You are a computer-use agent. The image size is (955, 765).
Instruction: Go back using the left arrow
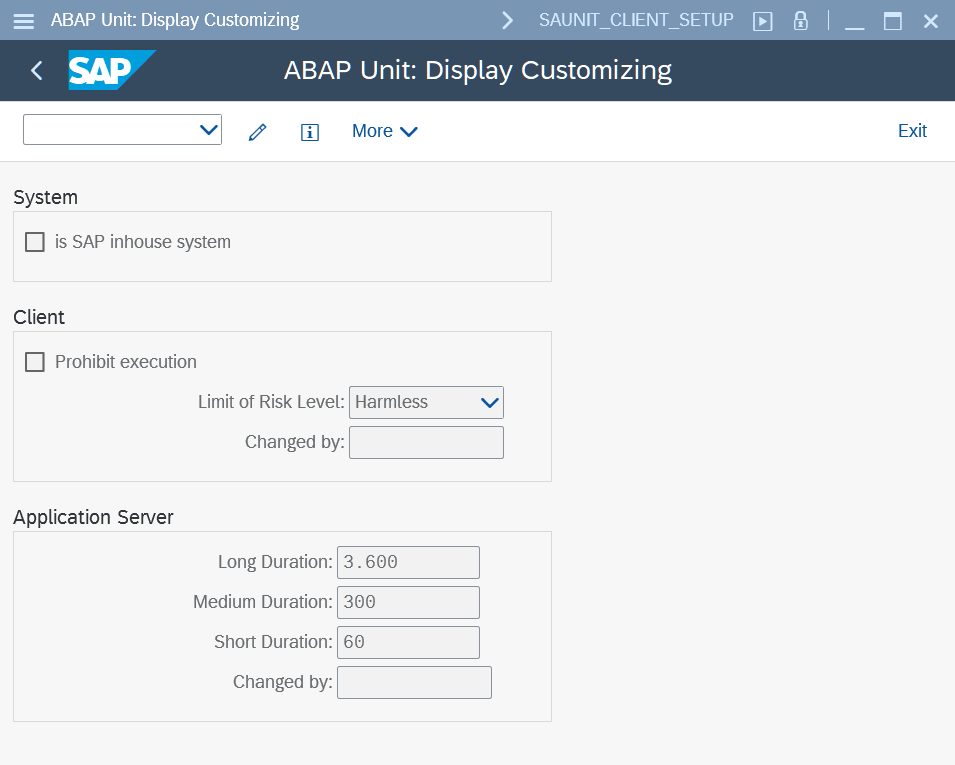pos(37,71)
